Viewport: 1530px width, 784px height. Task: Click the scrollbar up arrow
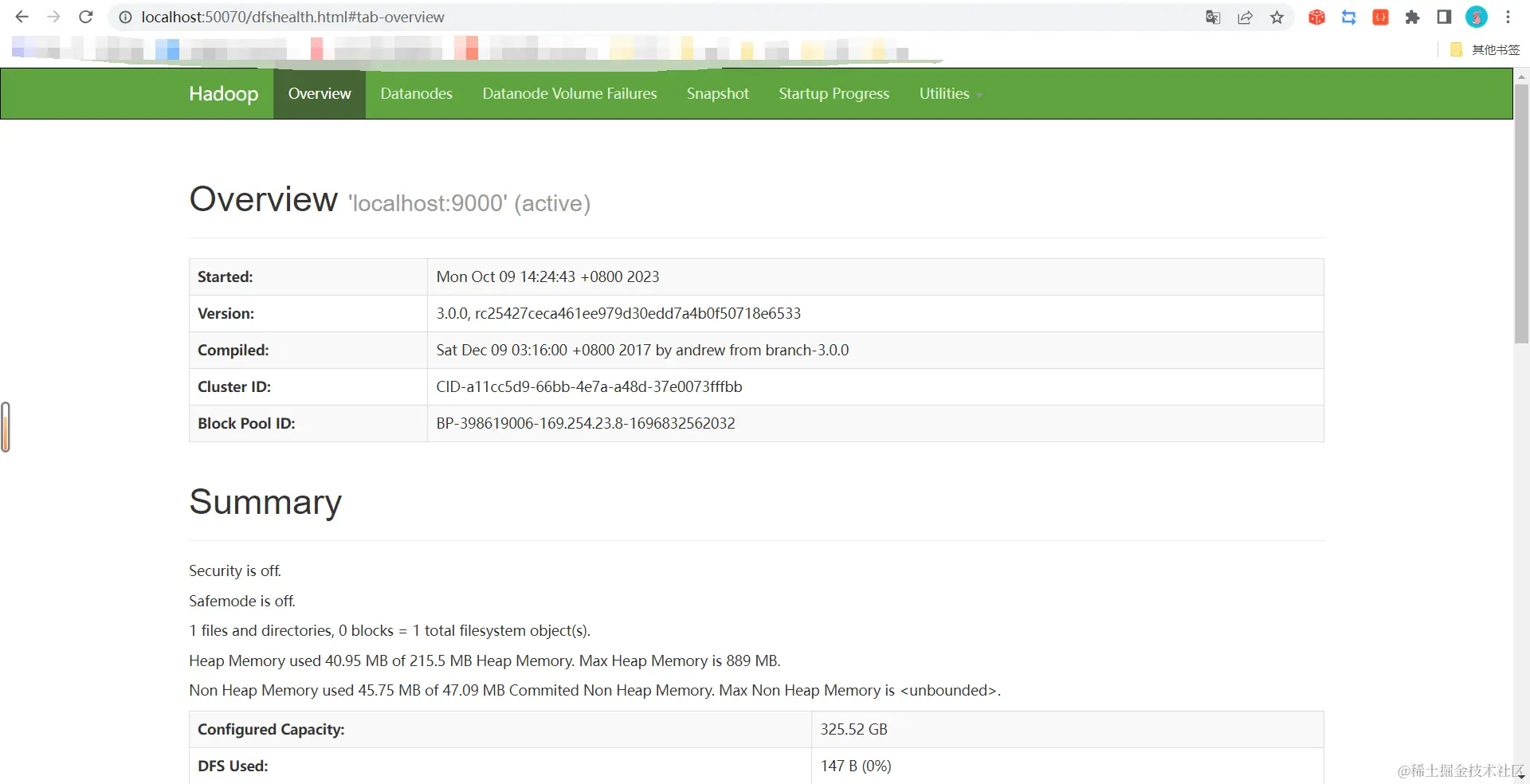(x=1521, y=76)
